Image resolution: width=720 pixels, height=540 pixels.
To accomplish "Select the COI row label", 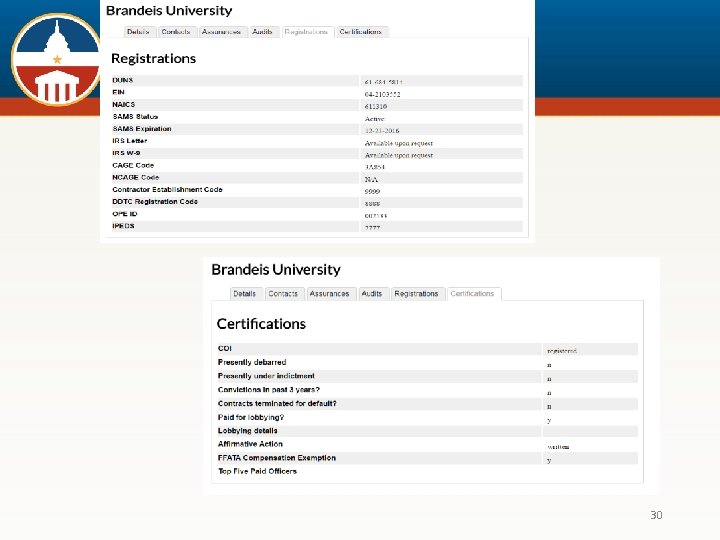I will pos(225,349).
